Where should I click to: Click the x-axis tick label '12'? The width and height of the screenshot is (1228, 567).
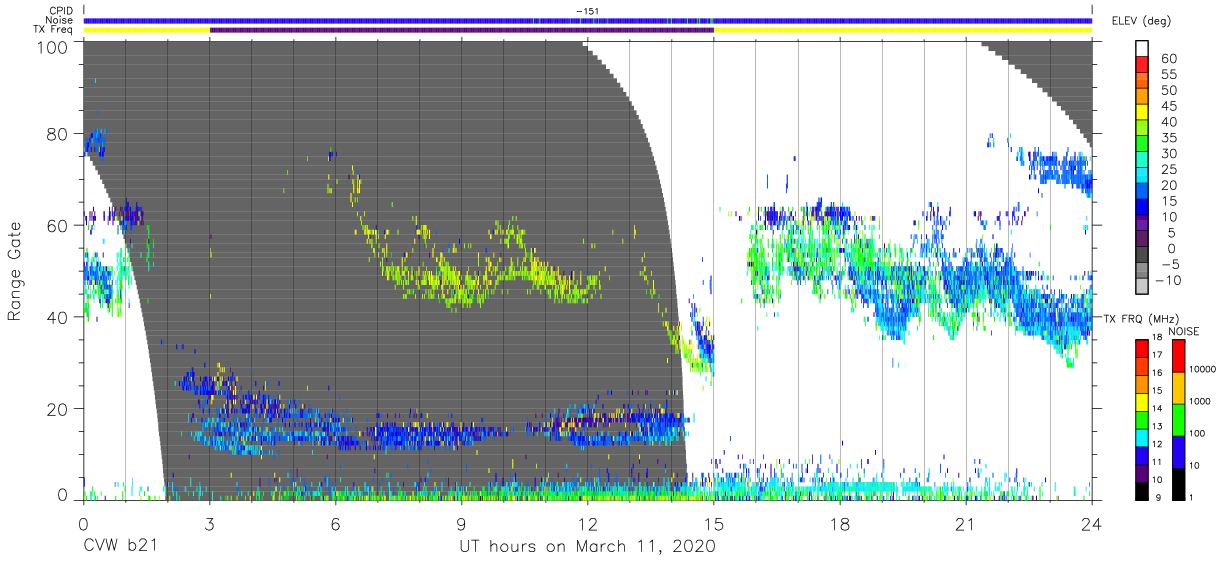click(x=588, y=524)
